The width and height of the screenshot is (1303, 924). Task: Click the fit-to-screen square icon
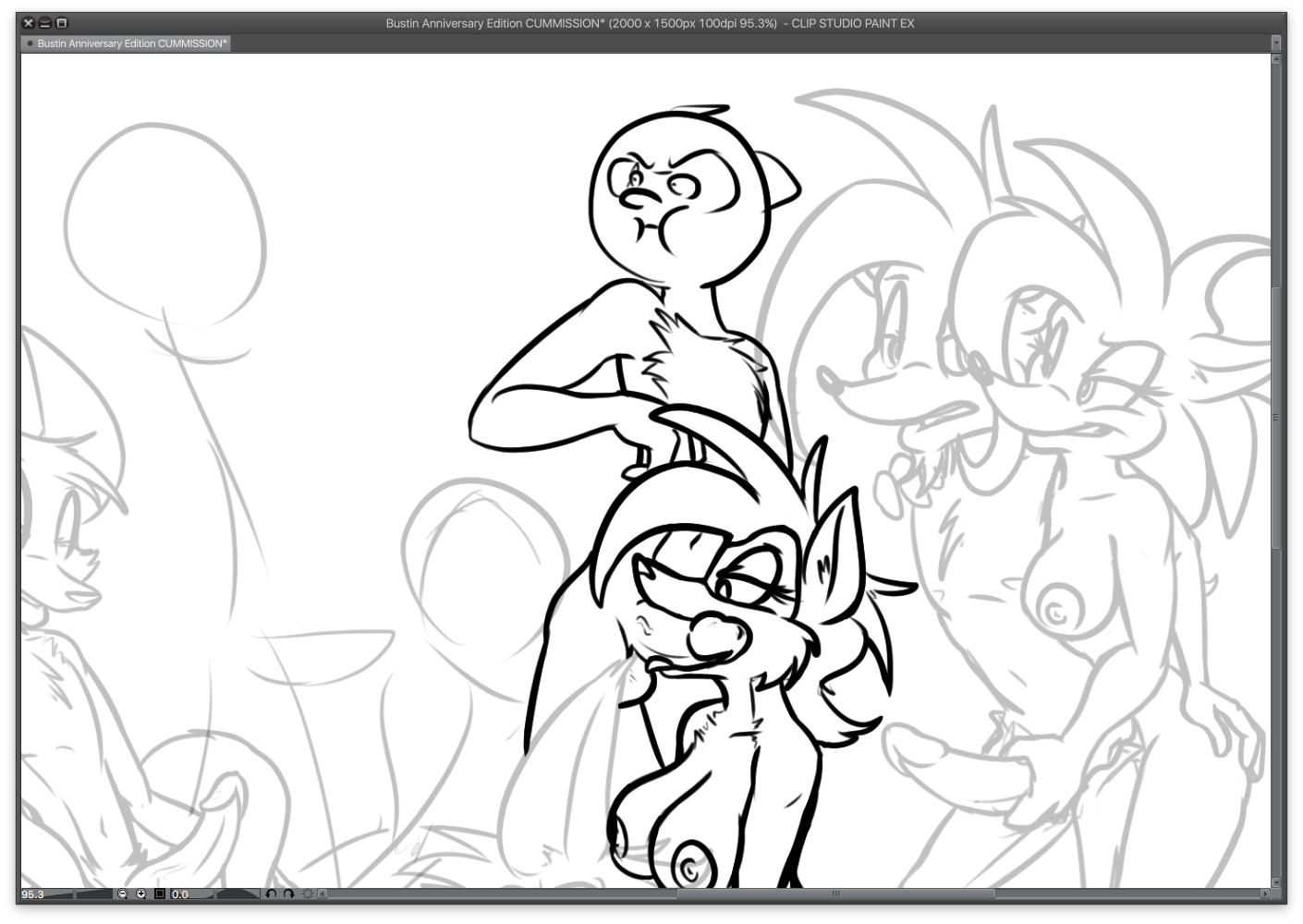click(x=159, y=894)
